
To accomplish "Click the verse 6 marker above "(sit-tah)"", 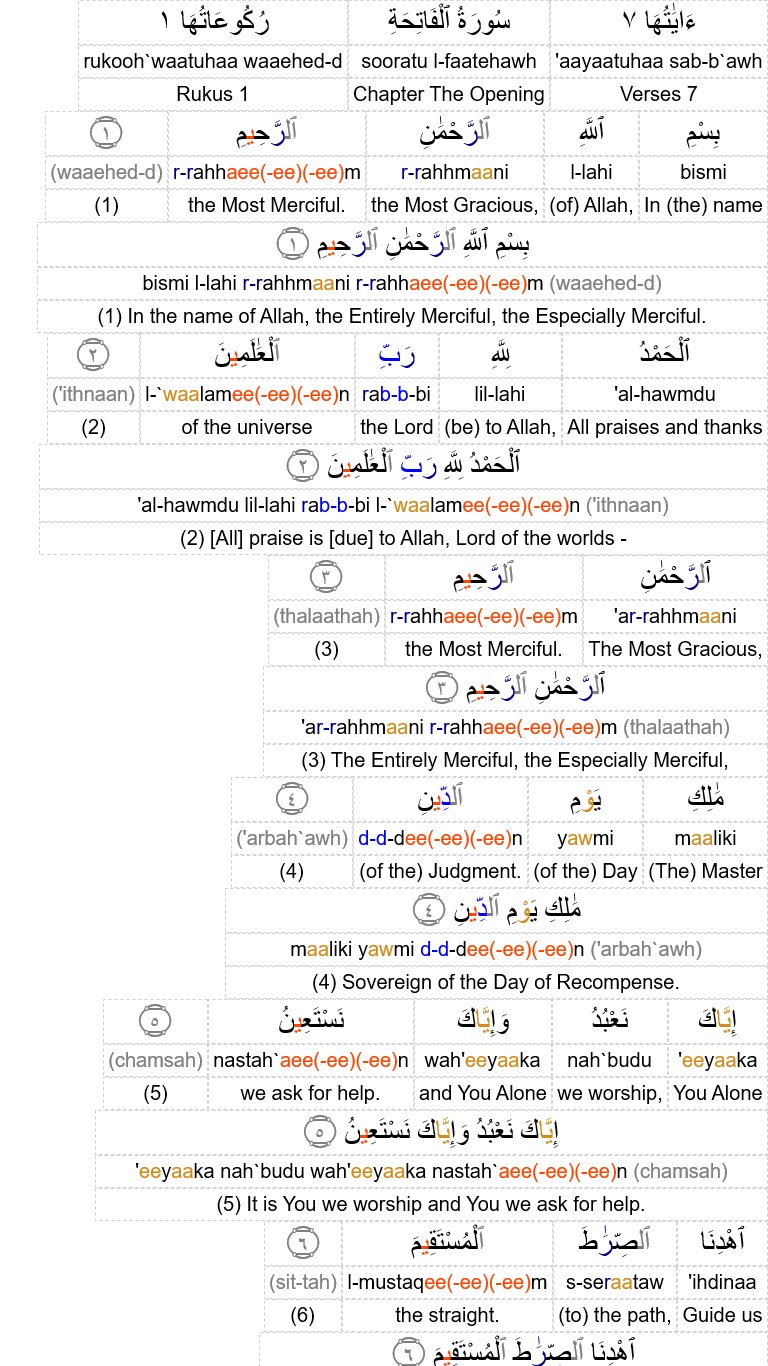I will click(302, 1243).
